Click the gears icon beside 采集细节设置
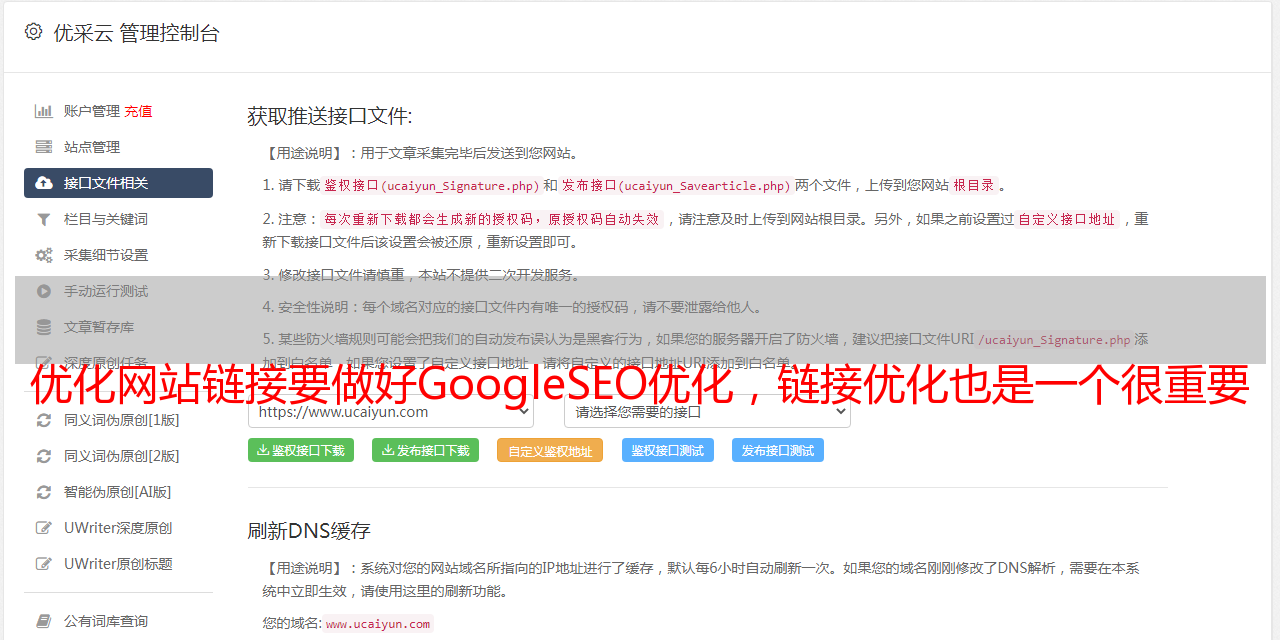 tap(44, 255)
